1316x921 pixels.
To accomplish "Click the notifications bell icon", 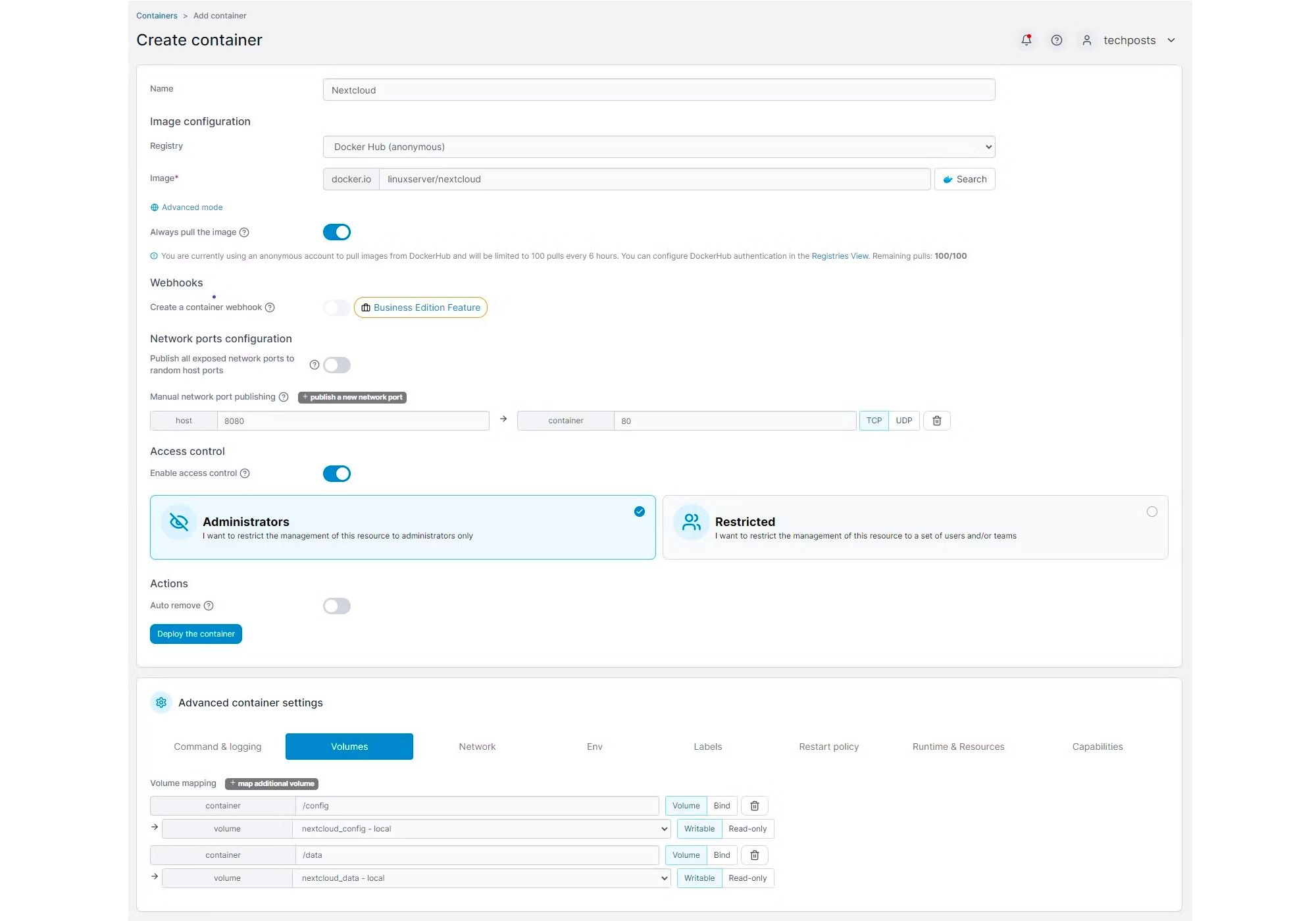I will (x=1026, y=40).
